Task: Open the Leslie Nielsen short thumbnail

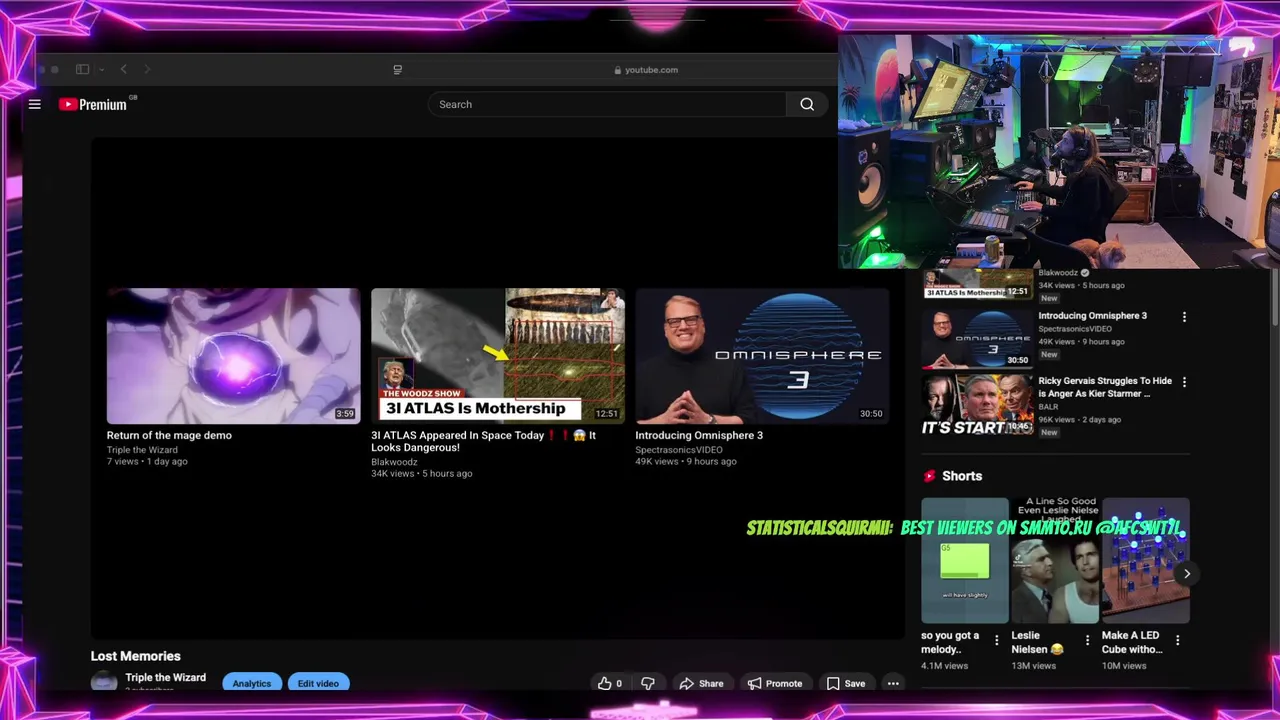Action: pyautogui.click(x=1055, y=560)
